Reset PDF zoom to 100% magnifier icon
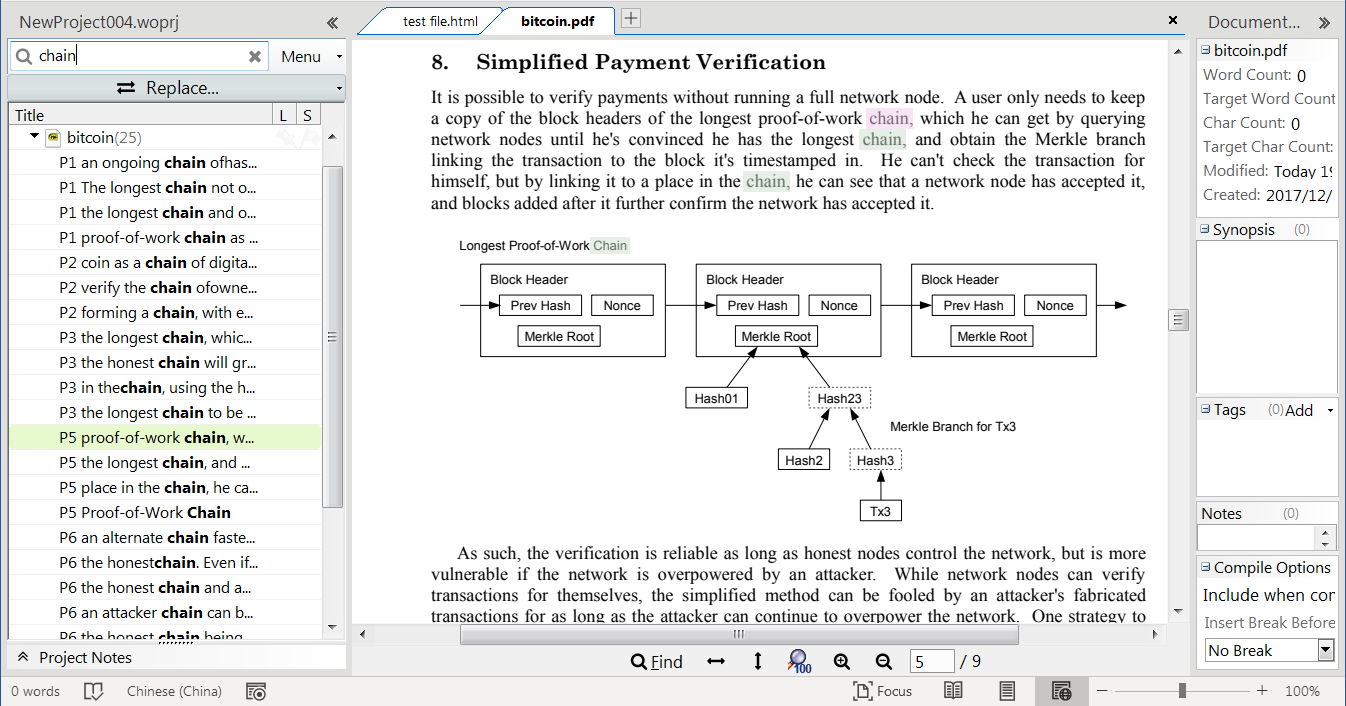The image size is (1346, 706). pos(799,661)
